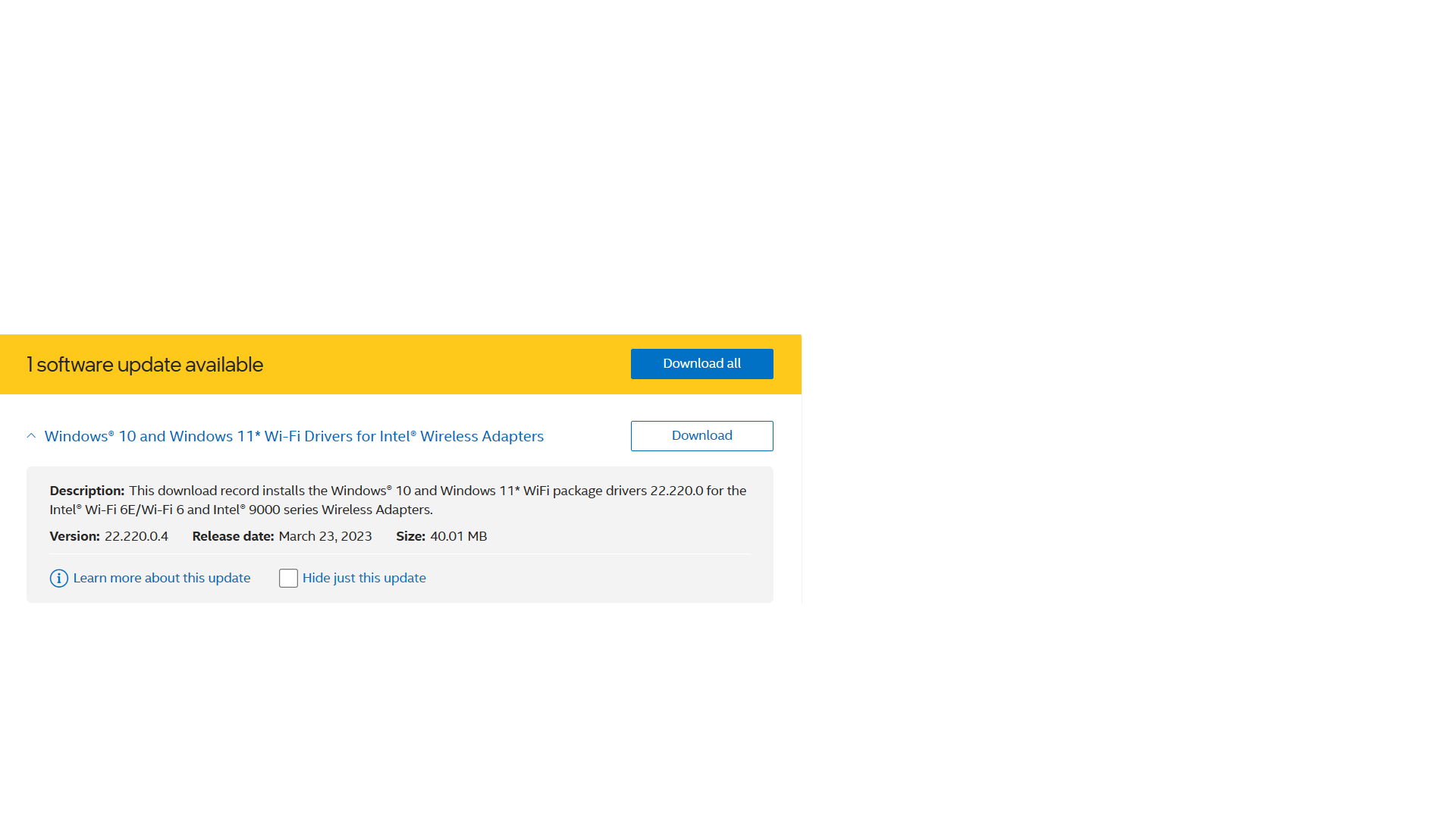Click the circled info icon
1456x819 pixels.
click(x=59, y=579)
